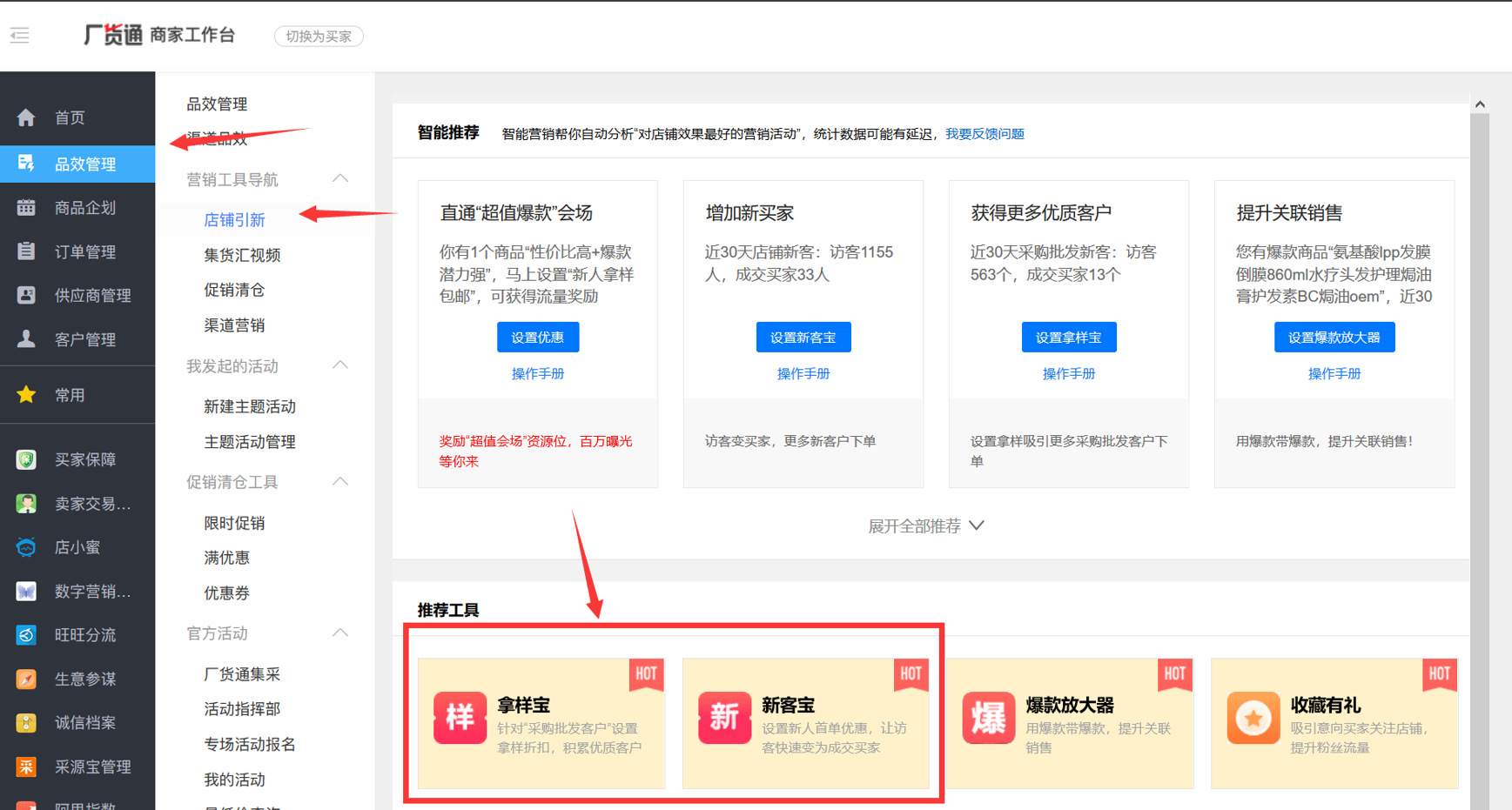Open 供应商管理 from the sidebar
Viewport: 1512px width, 810px height.
pos(26,295)
